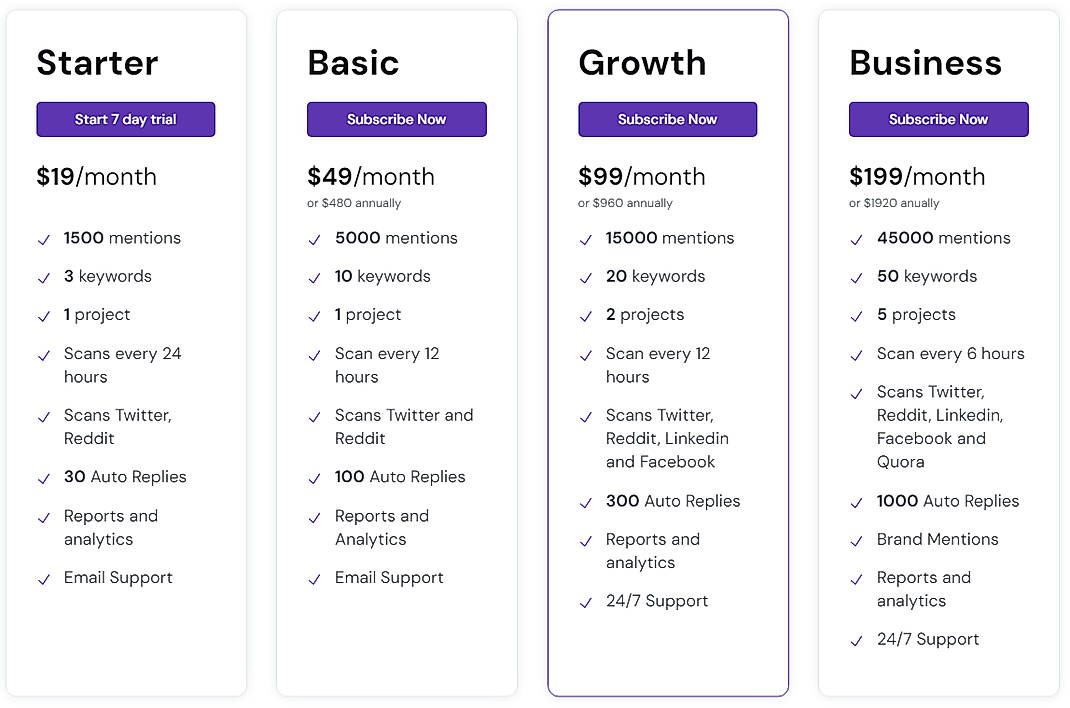1070x708 pixels.
Task: Subscribe to the Growth plan
Action: [667, 119]
